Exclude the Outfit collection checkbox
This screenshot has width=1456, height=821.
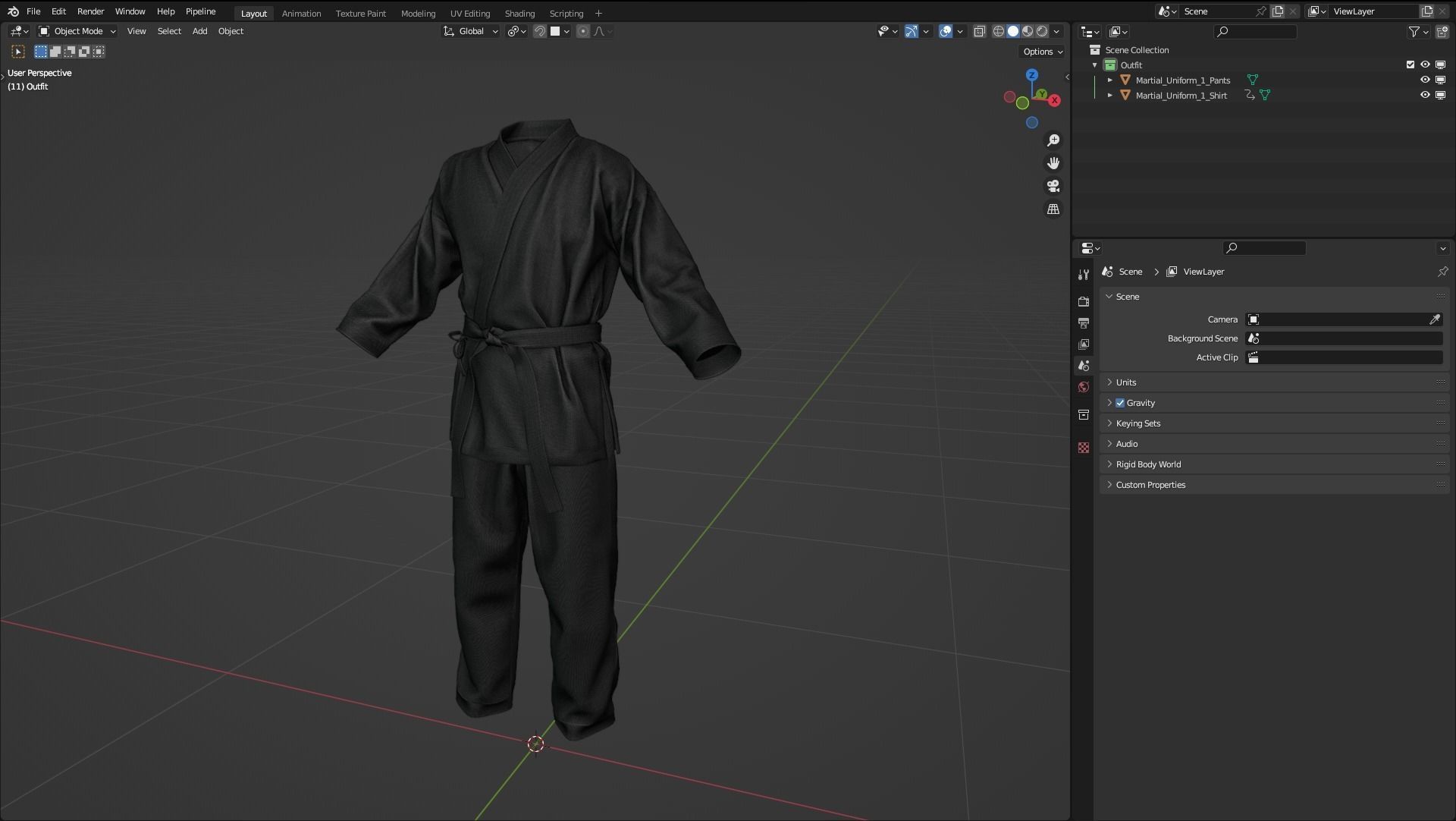coord(1410,64)
